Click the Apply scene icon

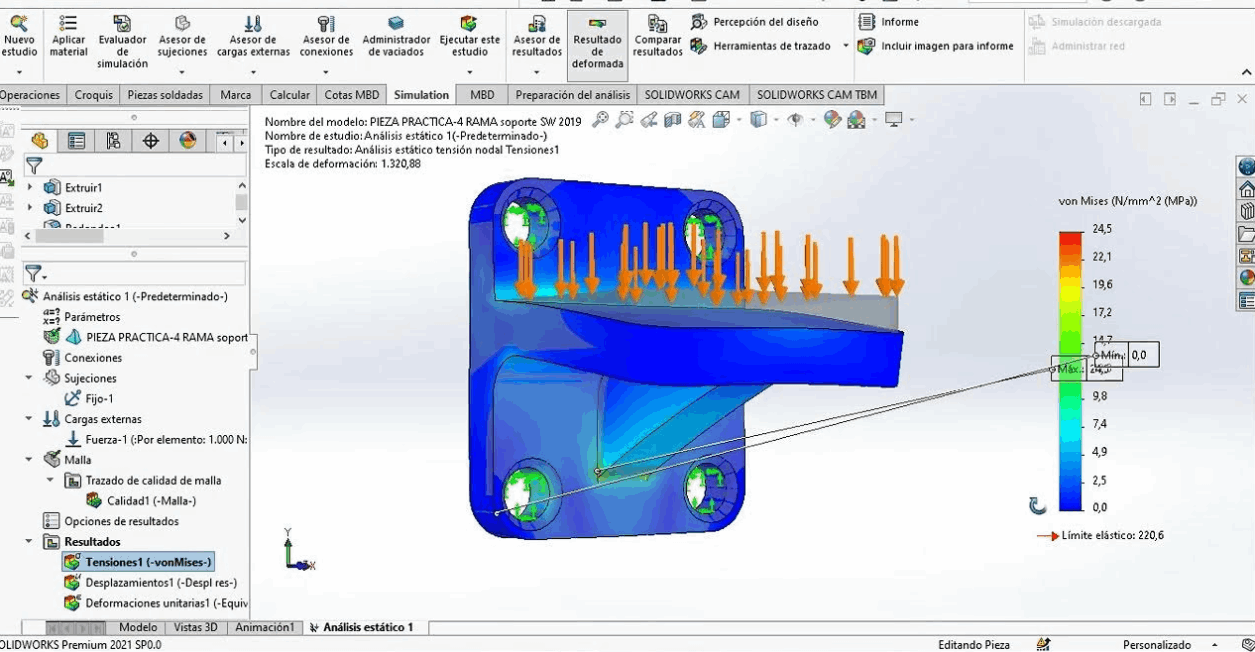tap(856, 120)
